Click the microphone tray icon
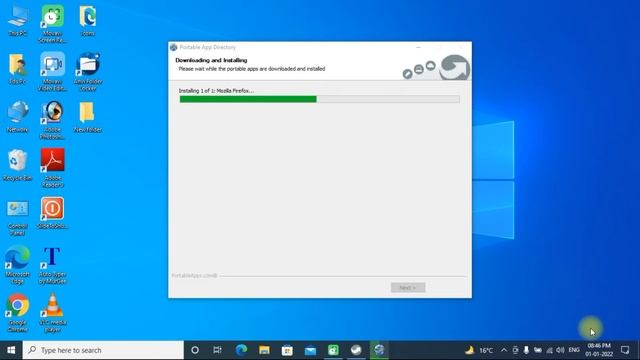The image size is (640, 360). 526,350
